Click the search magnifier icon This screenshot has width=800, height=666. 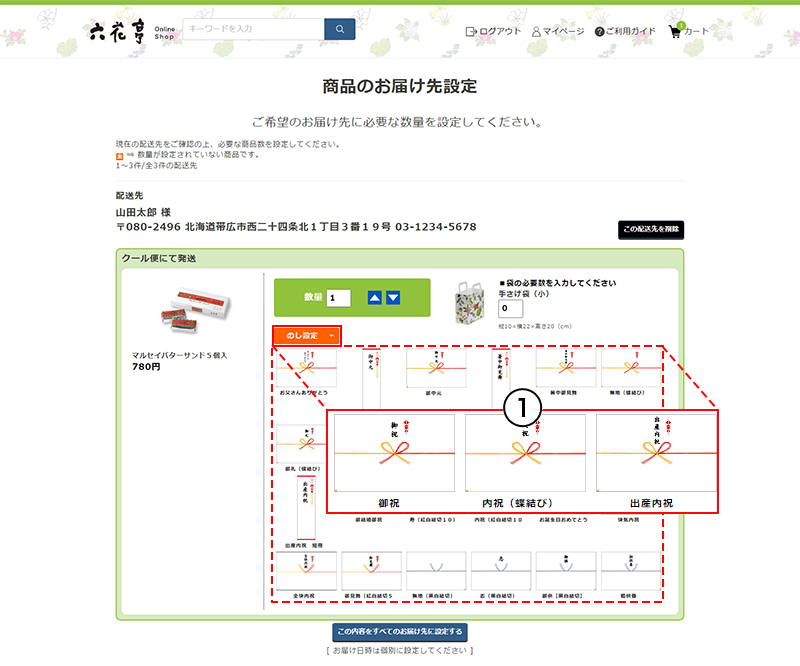pos(338,29)
